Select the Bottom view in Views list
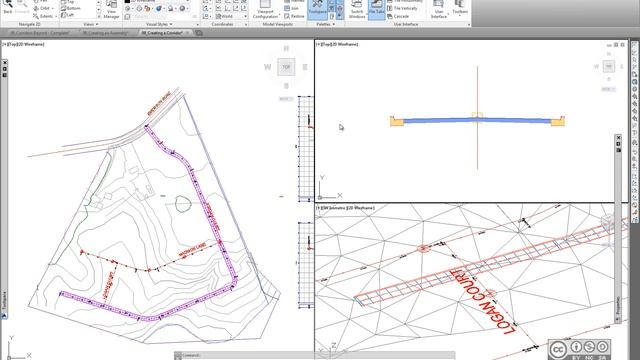Screen dimensions: 640x360 pos(71,8)
